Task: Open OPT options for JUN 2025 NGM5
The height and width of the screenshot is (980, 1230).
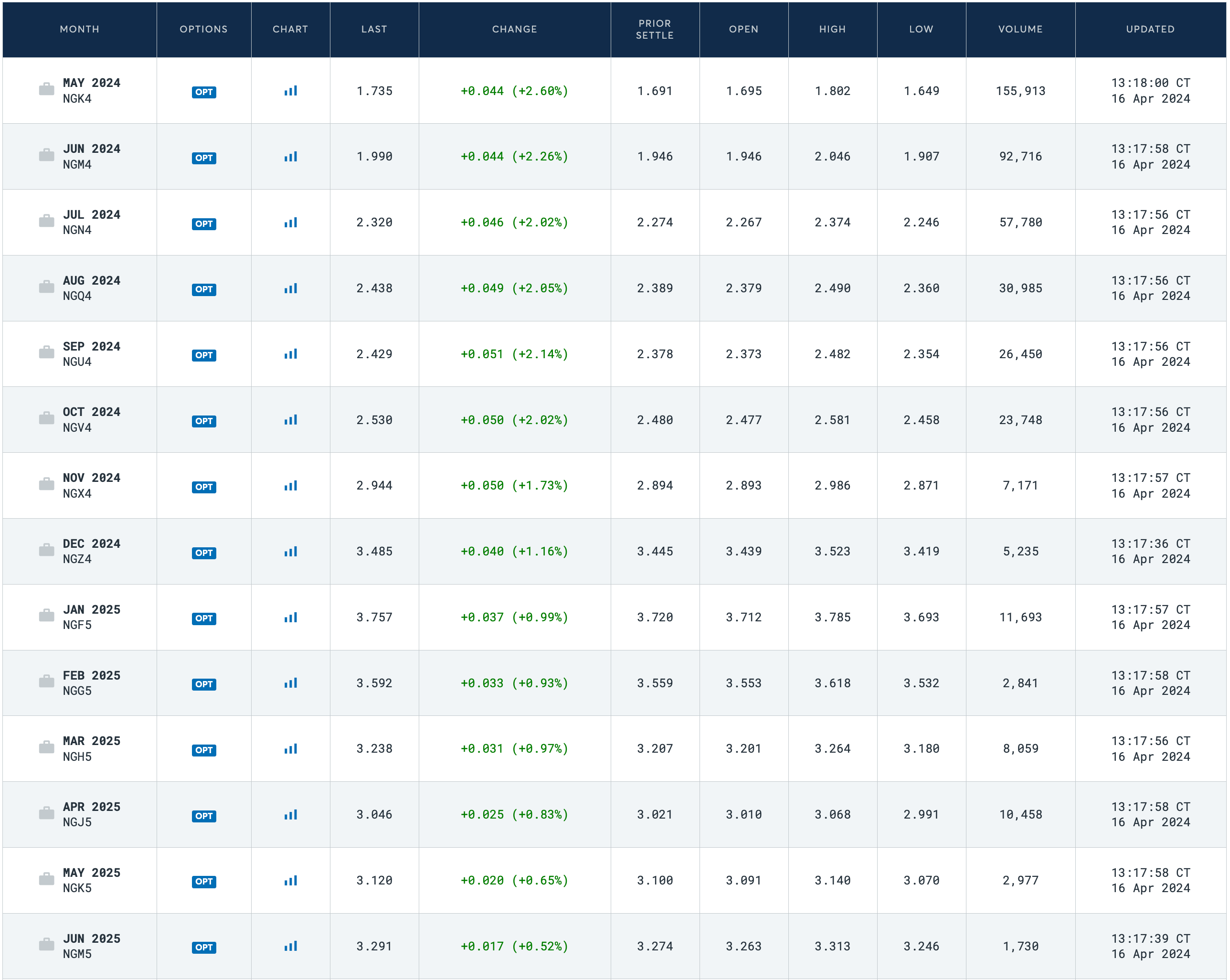Action: [204, 948]
